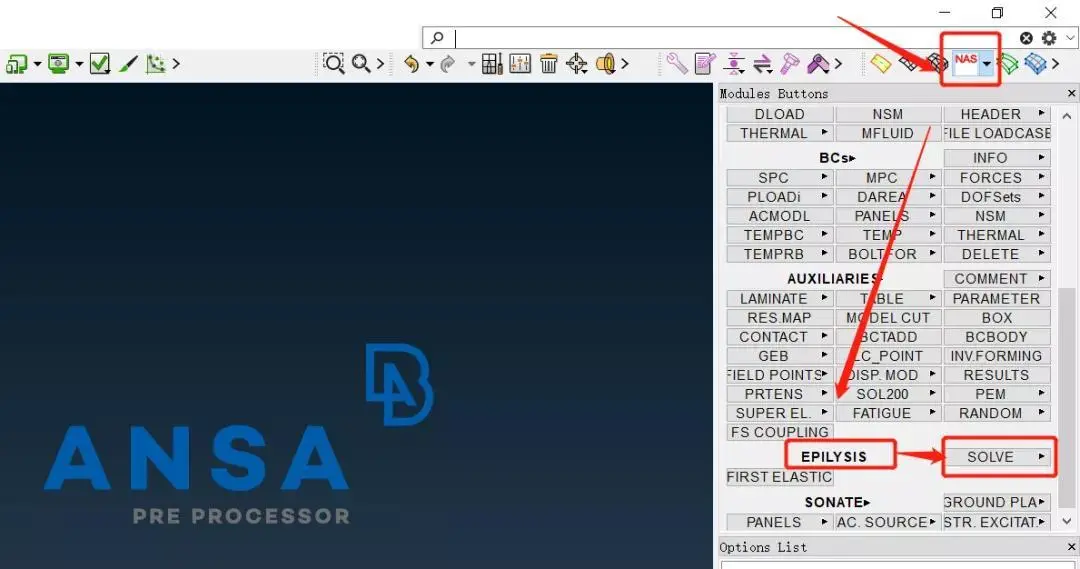1080x569 pixels.
Task: Click scroll-down arrow of Modules Buttons scrollbar
Action: 1067,521
